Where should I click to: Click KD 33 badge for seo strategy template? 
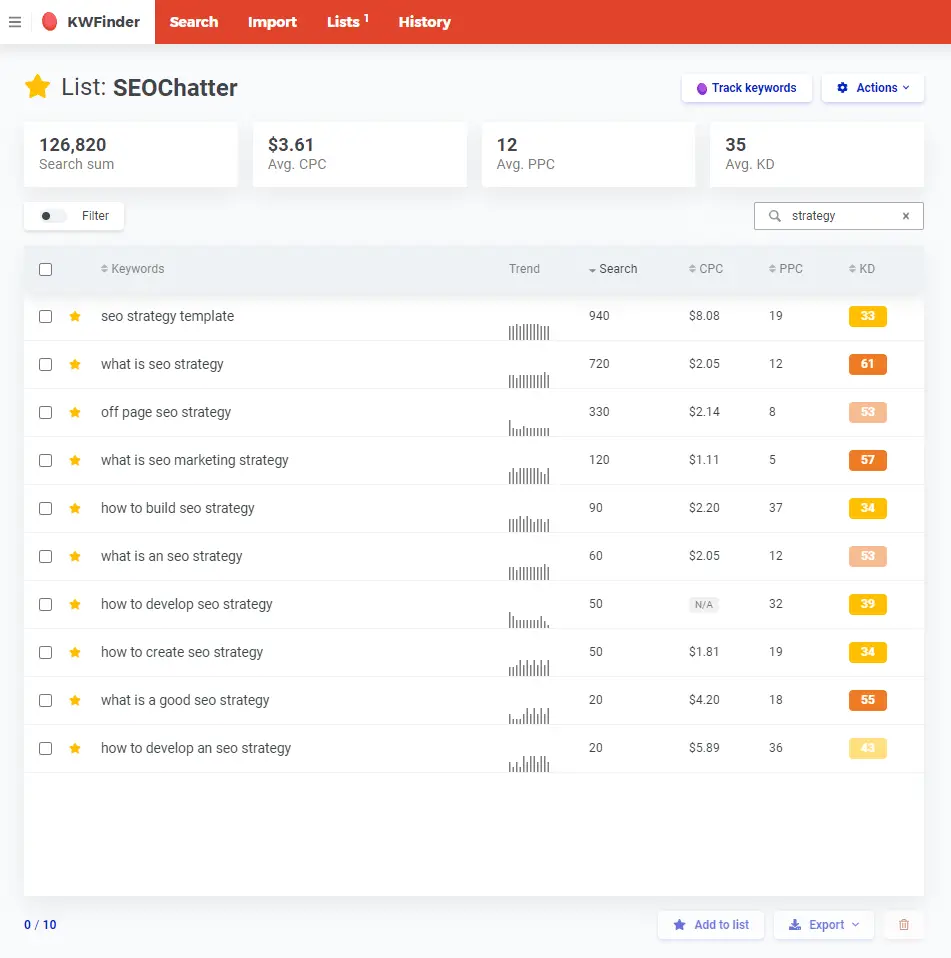coord(867,316)
